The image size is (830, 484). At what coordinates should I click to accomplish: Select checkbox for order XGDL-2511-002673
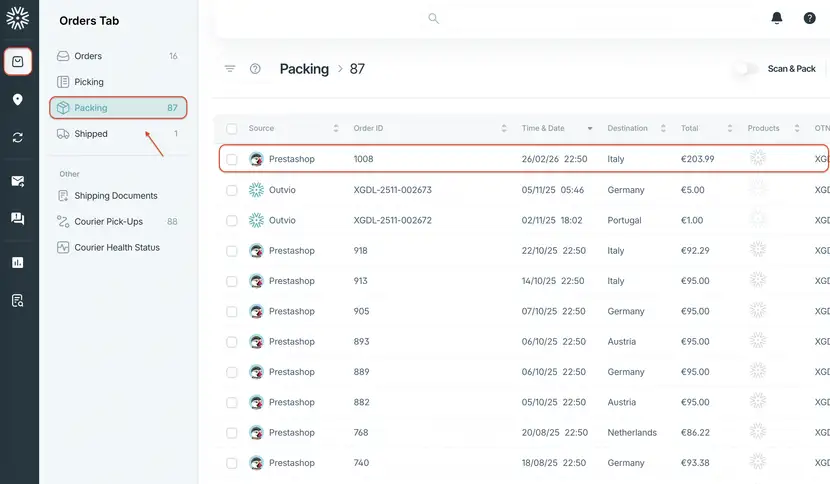pyautogui.click(x=232, y=190)
